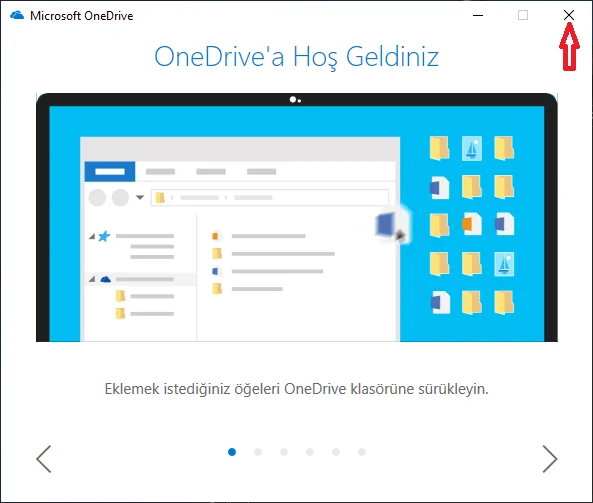593x503 pixels.
Task: Jump to the second page indicator dot
Action: (258, 452)
